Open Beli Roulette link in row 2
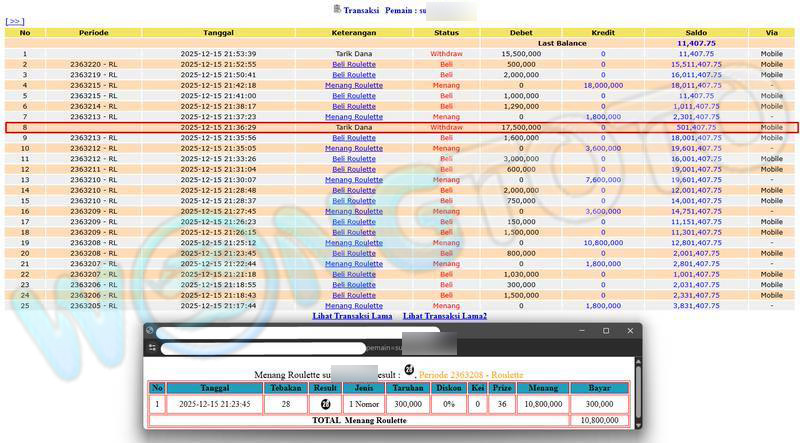This screenshot has height=443, width=800. point(354,64)
